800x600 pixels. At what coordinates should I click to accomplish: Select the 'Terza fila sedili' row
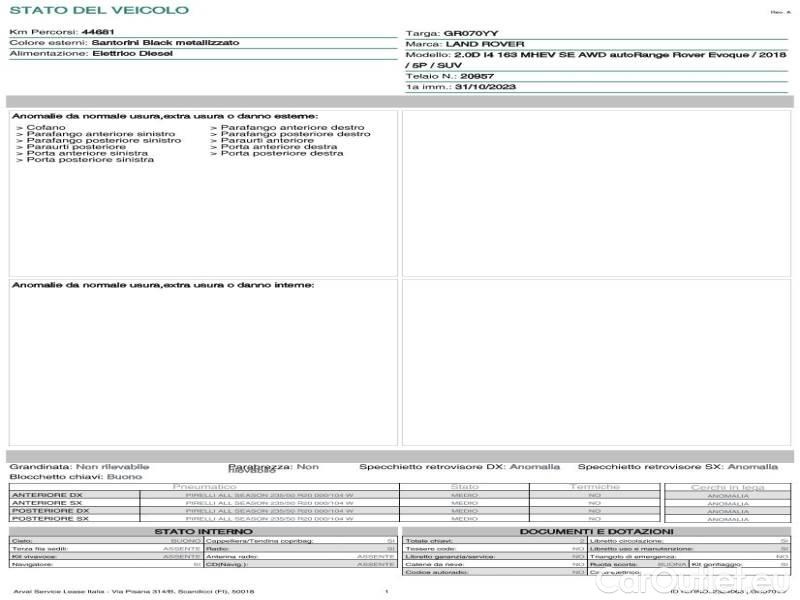pos(106,548)
